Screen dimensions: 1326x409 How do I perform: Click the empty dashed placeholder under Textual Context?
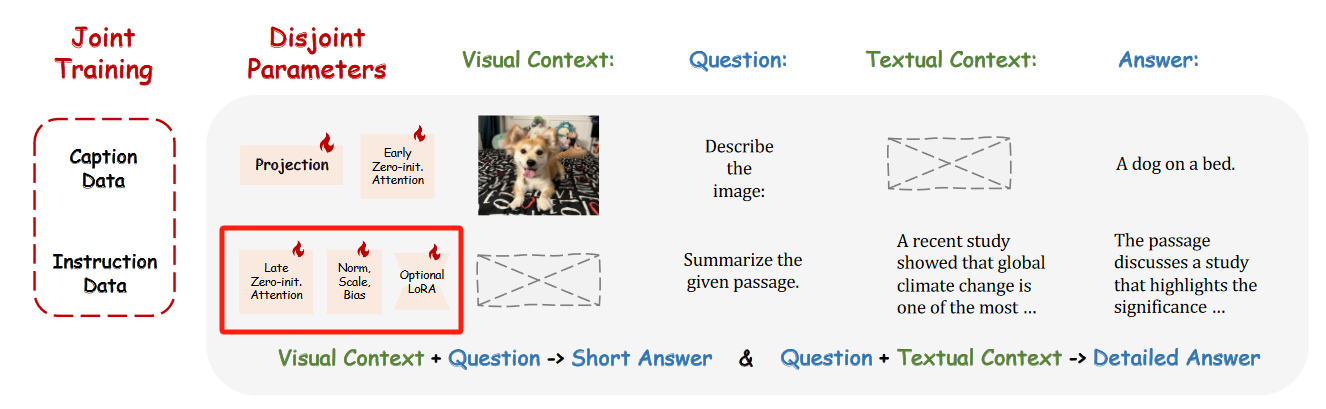pyautogui.click(x=949, y=160)
